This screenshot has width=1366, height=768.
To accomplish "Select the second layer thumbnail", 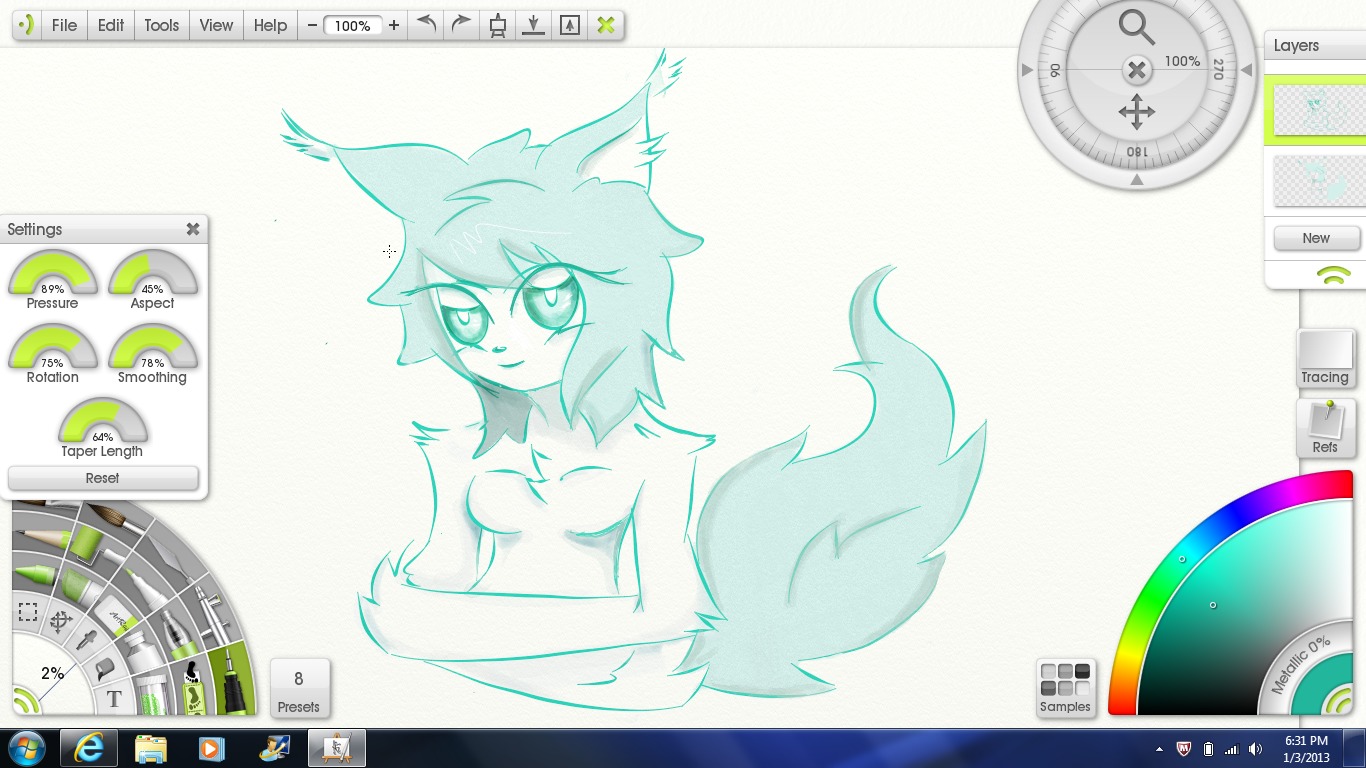I will tap(1316, 181).
